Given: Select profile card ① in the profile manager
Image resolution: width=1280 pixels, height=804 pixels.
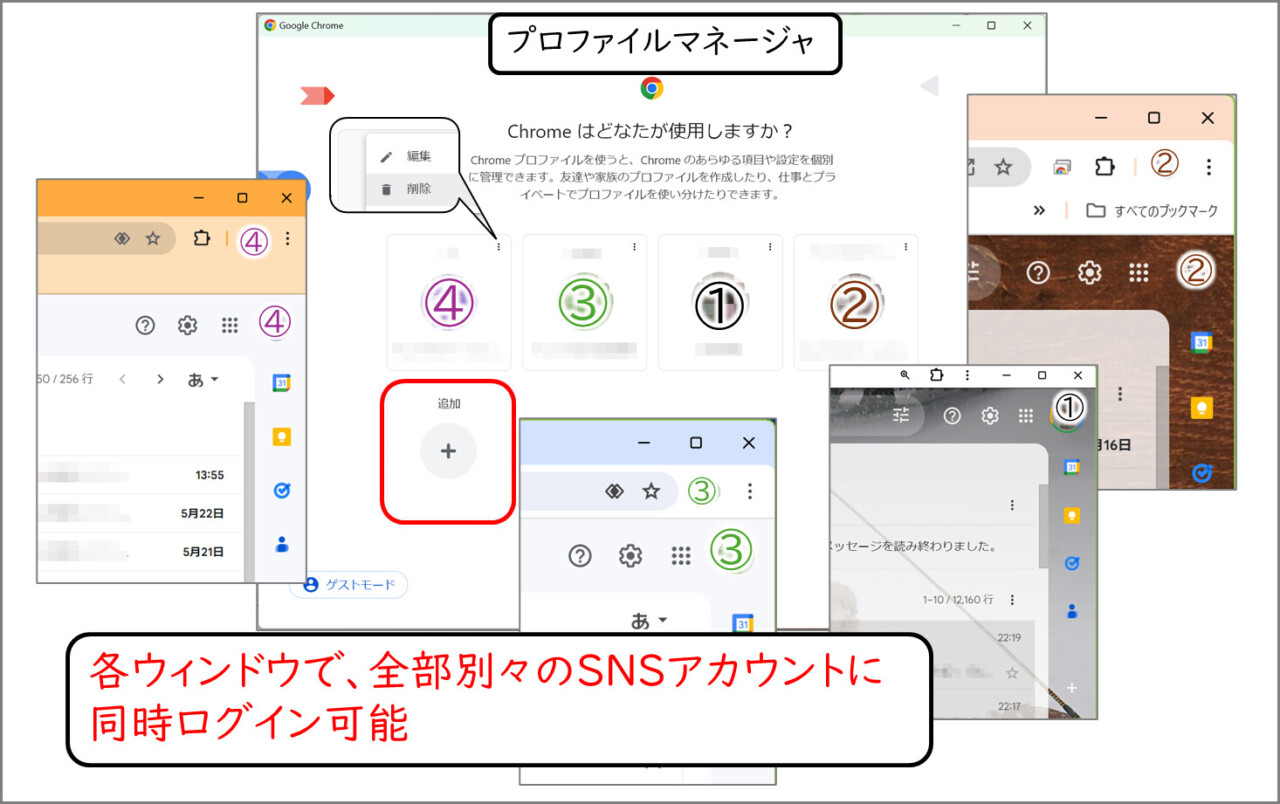Looking at the screenshot, I should tap(719, 303).
